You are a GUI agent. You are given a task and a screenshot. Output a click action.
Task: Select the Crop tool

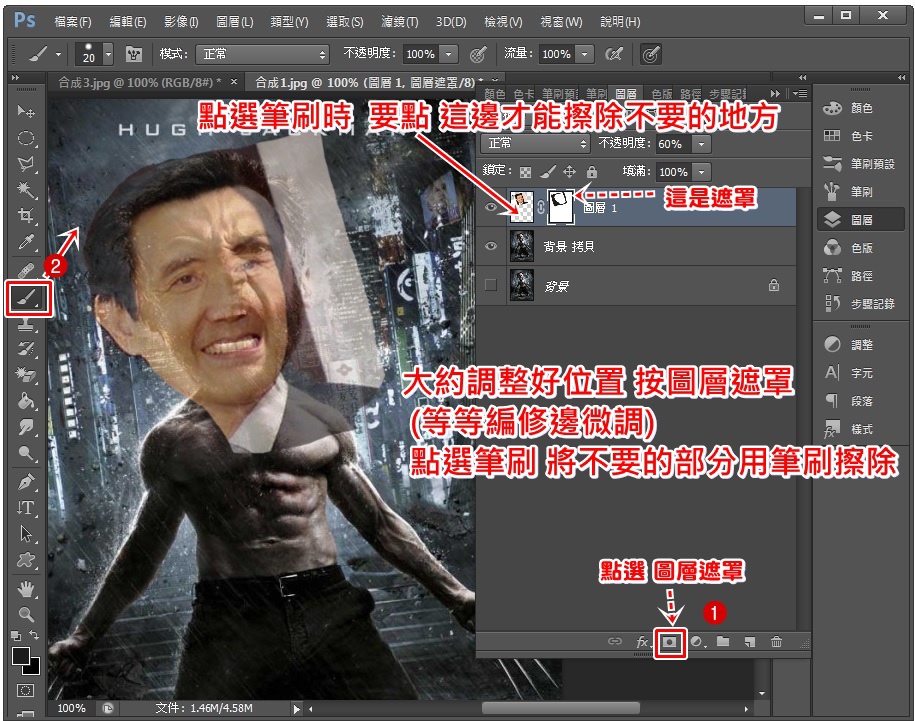(26, 216)
